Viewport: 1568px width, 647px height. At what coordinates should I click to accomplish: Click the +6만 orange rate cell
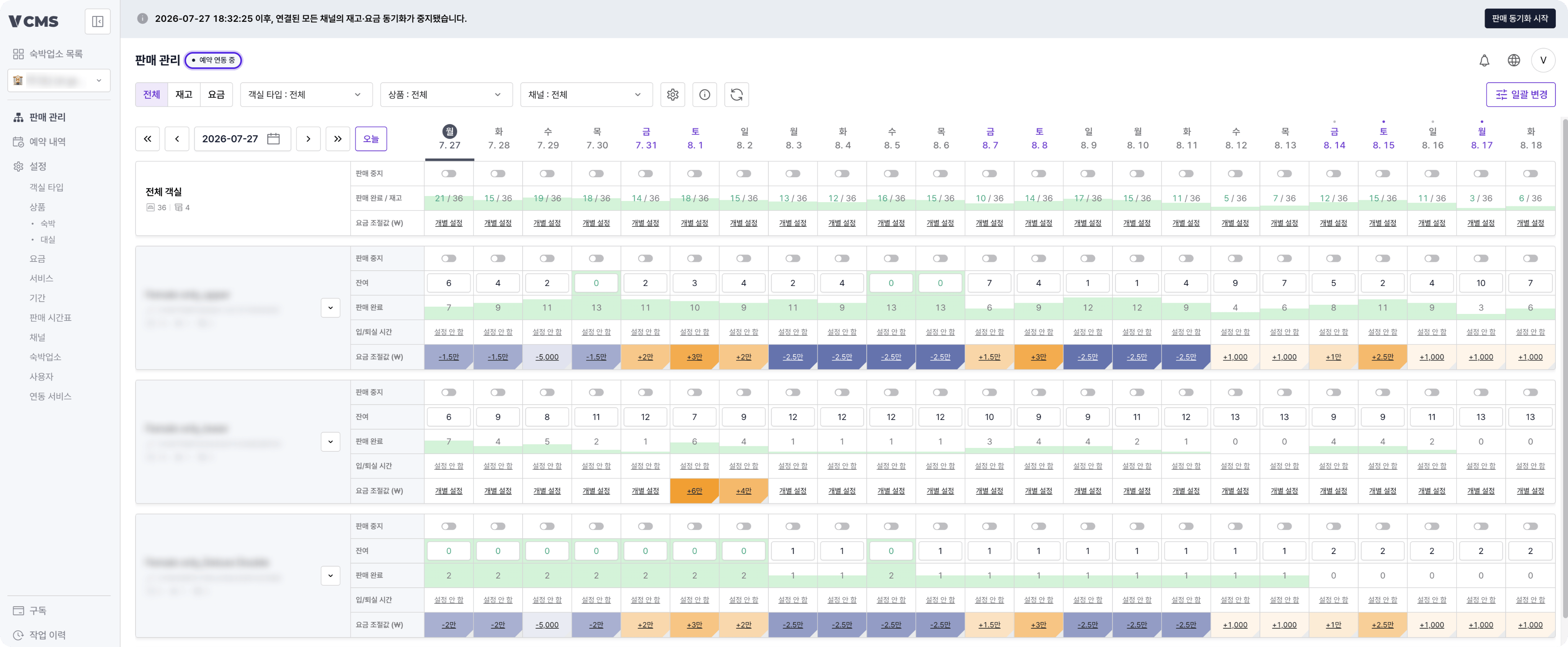tap(694, 490)
